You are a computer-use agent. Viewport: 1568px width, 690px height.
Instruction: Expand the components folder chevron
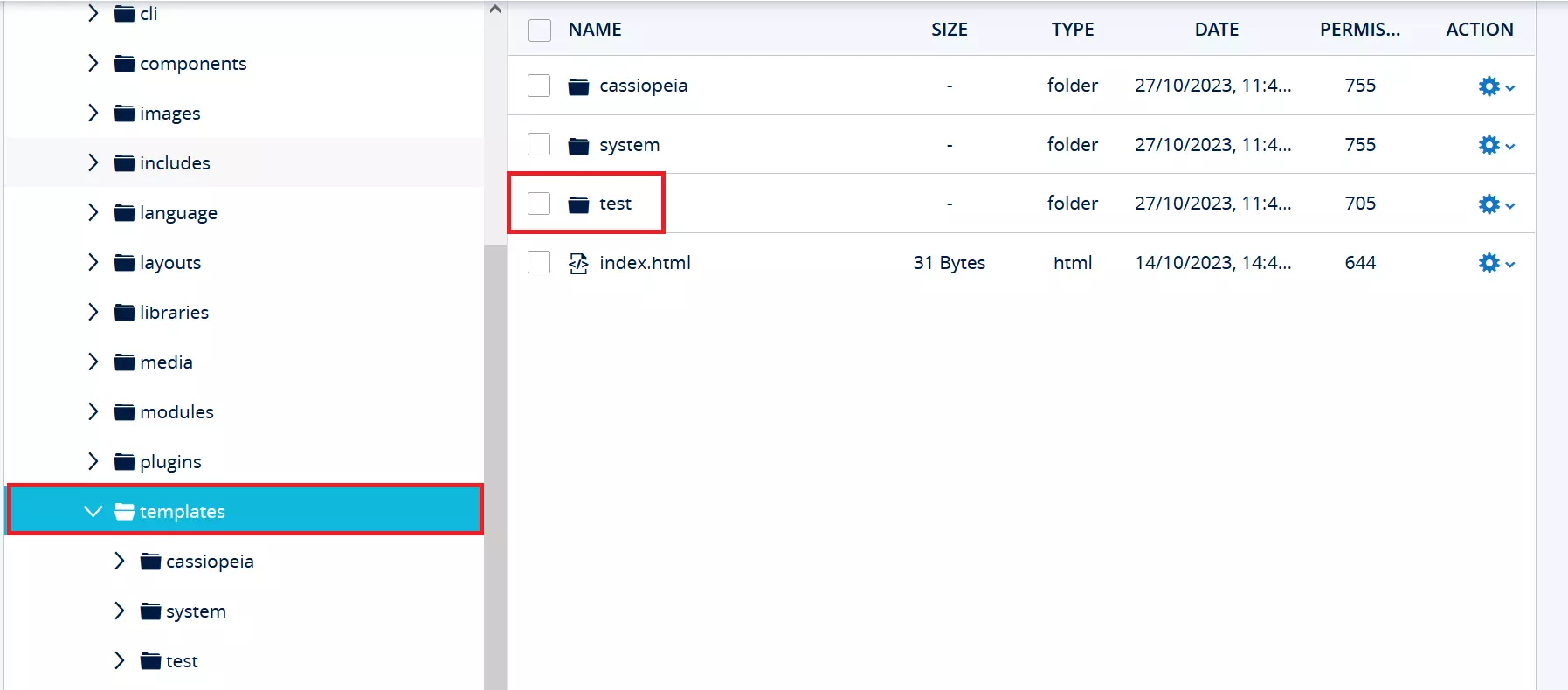click(93, 63)
